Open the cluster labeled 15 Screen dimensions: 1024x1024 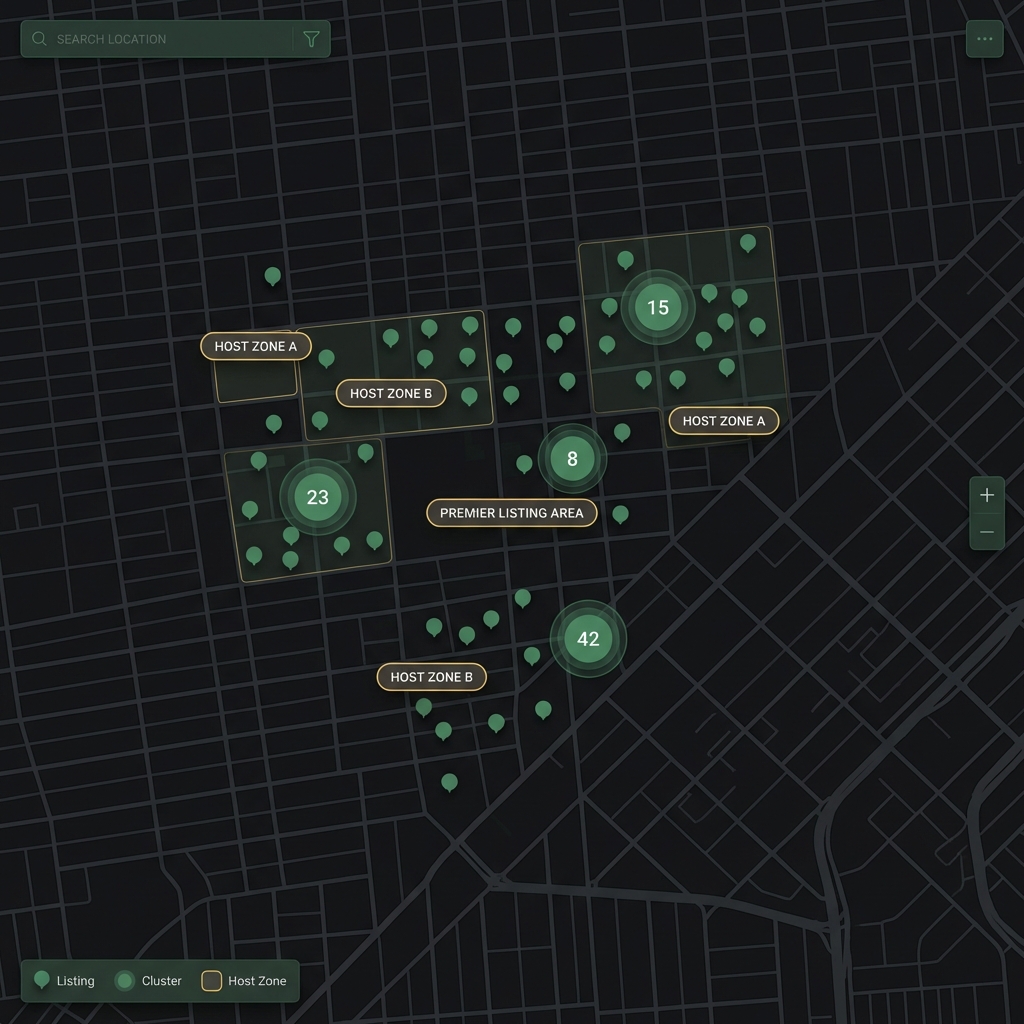coord(657,308)
